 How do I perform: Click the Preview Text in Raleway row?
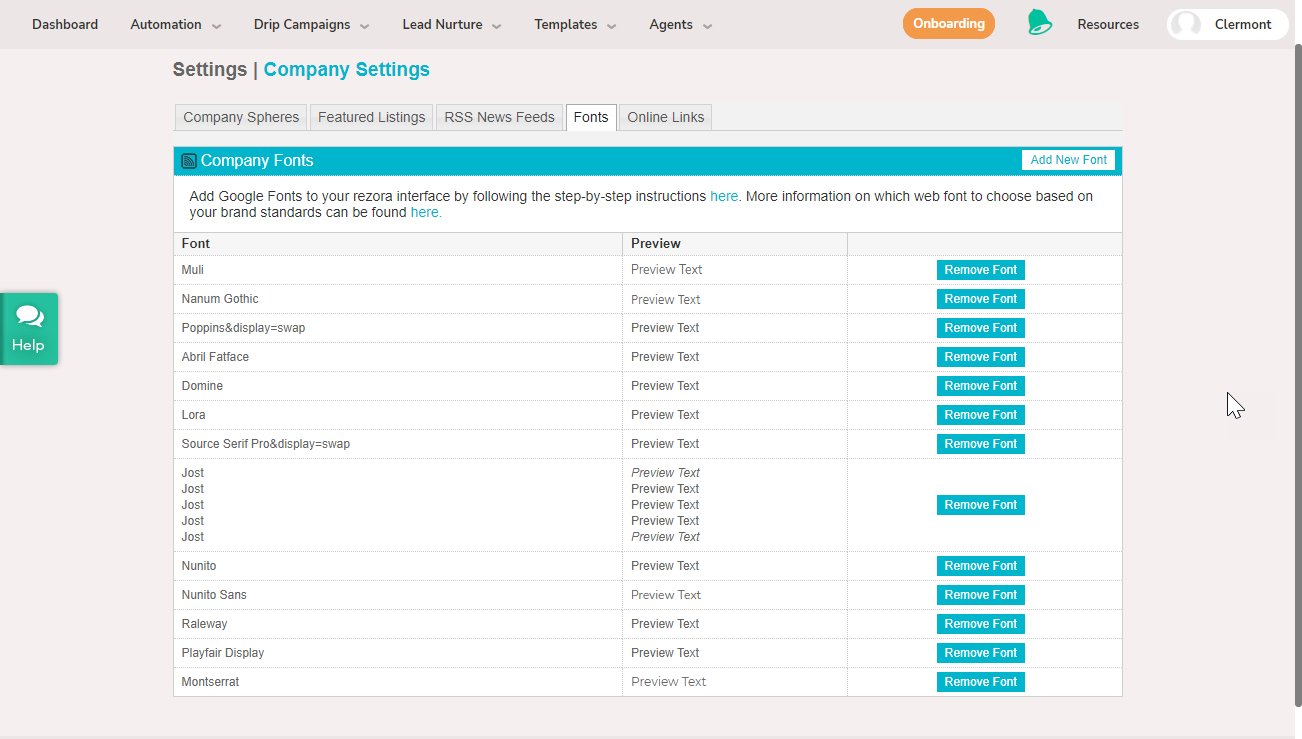[665, 624]
